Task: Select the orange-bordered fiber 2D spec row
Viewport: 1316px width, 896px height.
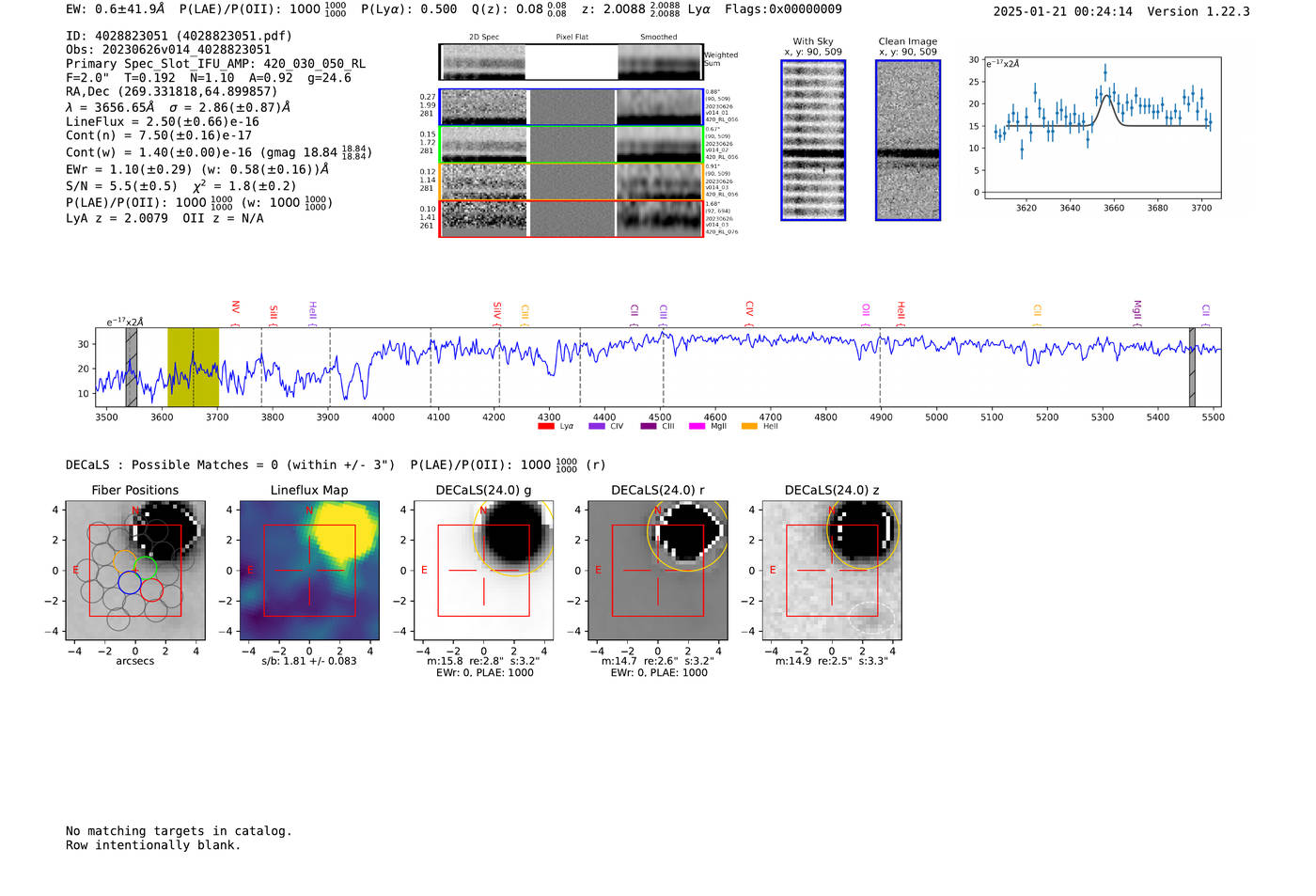Action: [572, 181]
